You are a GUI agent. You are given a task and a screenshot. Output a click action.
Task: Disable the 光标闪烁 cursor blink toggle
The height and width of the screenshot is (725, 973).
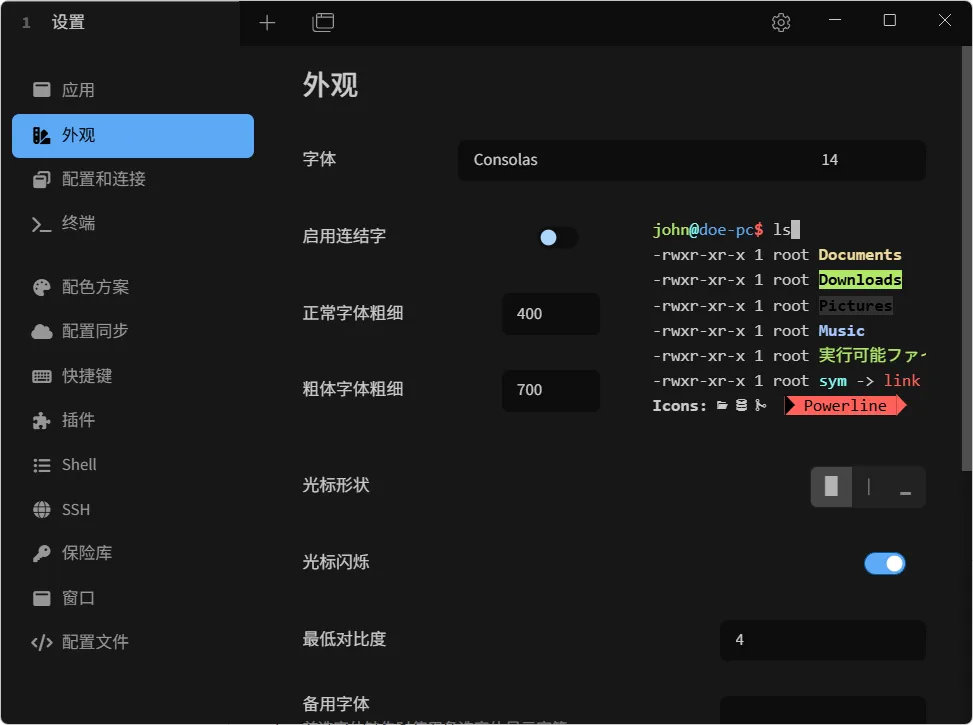pyautogui.click(x=885, y=563)
